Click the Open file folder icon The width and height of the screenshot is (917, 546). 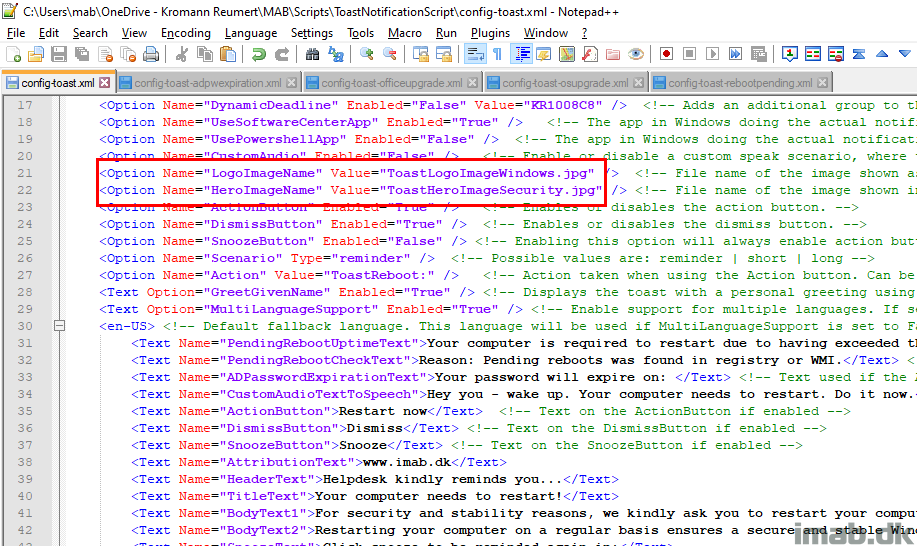pyautogui.click(x=36, y=54)
